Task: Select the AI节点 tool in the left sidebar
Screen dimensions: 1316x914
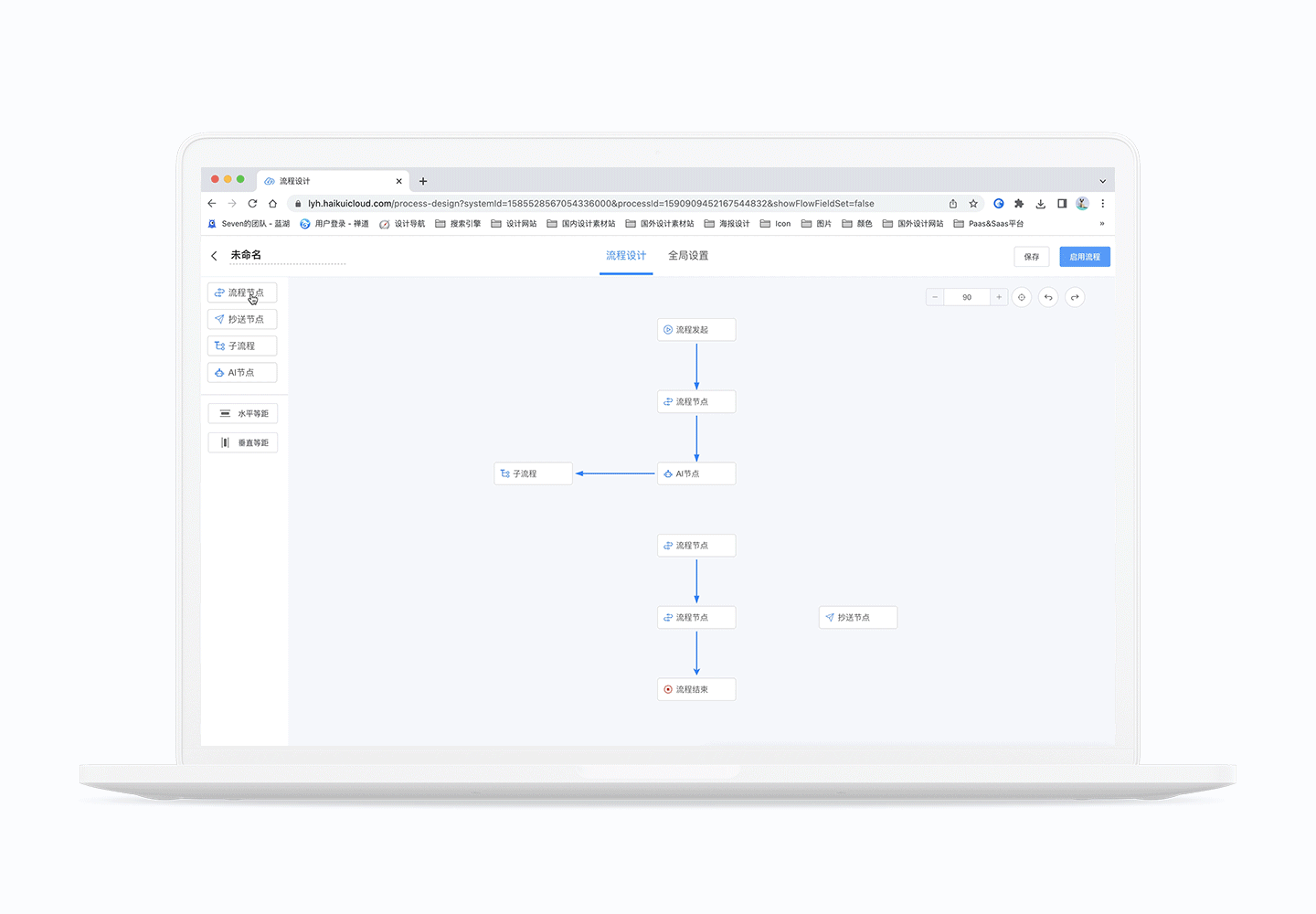Action: point(242,372)
